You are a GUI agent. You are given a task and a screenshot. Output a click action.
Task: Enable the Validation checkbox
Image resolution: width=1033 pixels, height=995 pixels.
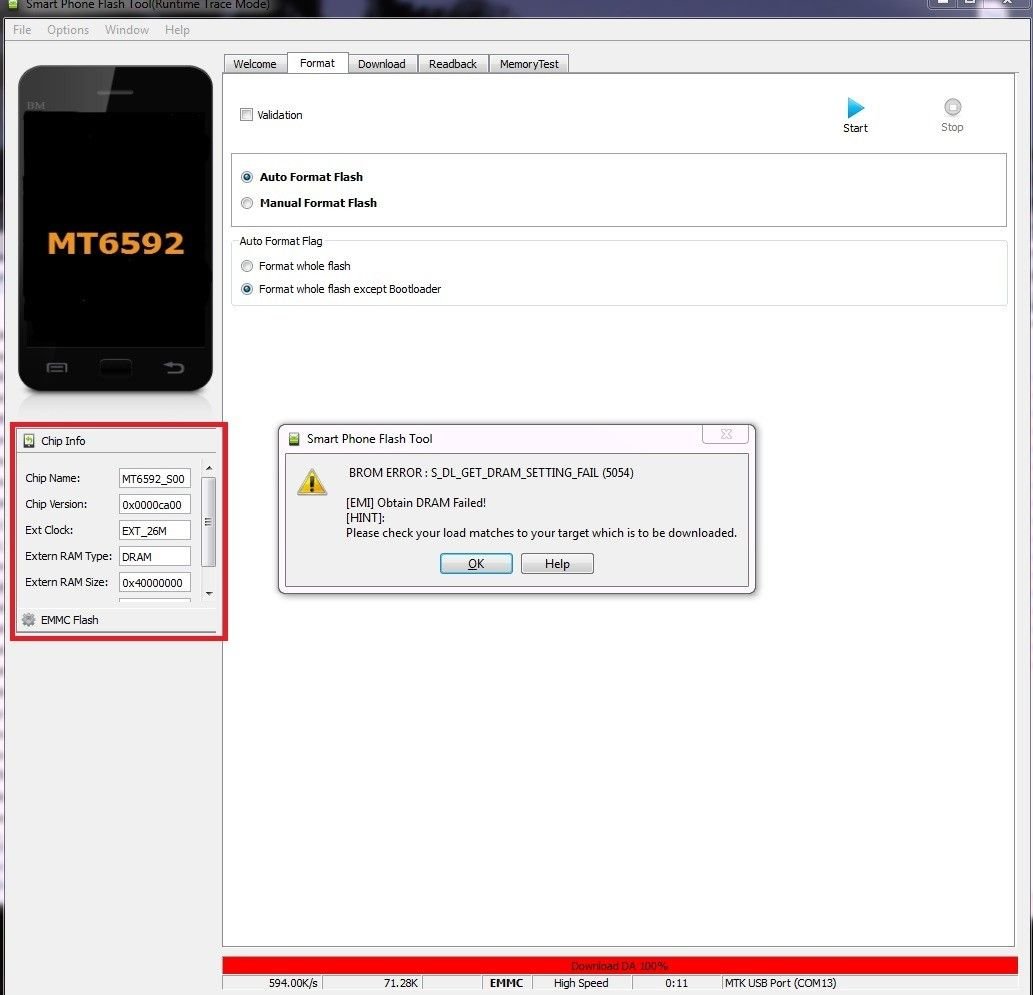pos(246,115)
